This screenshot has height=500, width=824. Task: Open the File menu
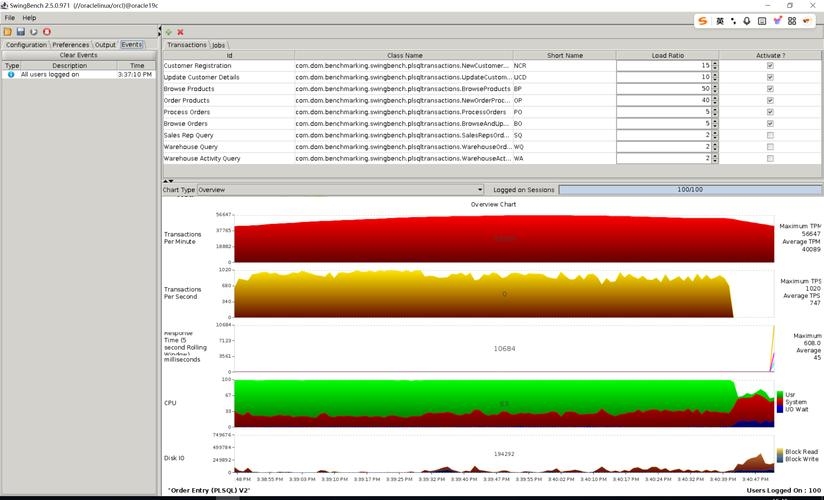[x=10, y=18]
